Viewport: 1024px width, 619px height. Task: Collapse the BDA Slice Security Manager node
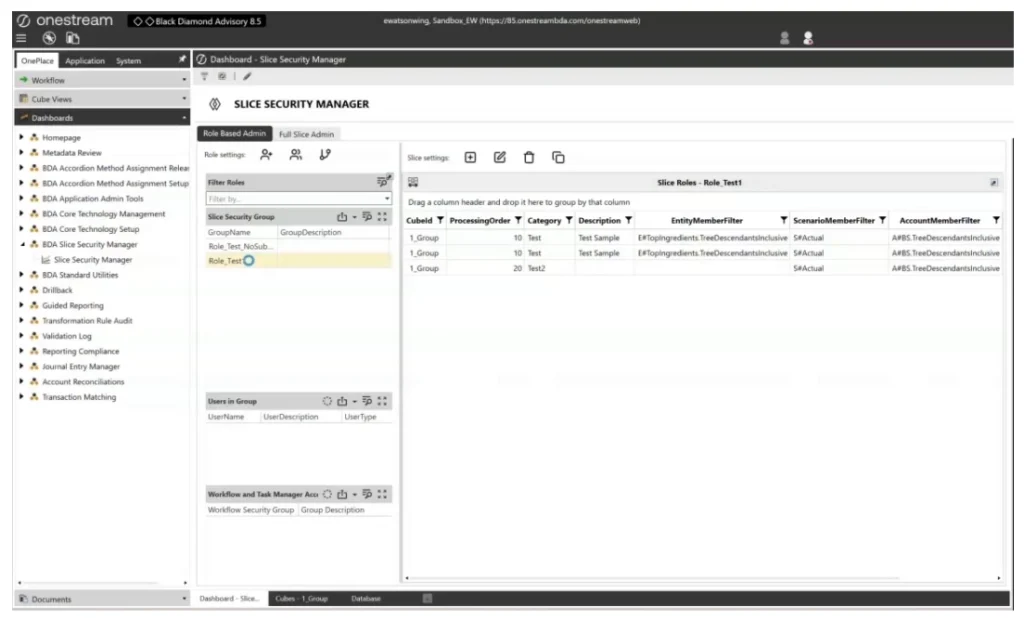tap(22, 244)
